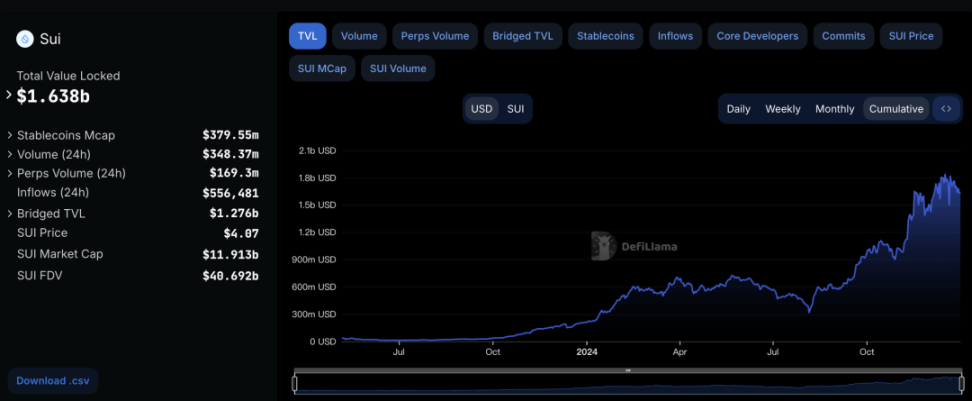The image size is (972, 401).
Task: Toggle the Bridged TVL chart metric
Action: pos(523,36)
